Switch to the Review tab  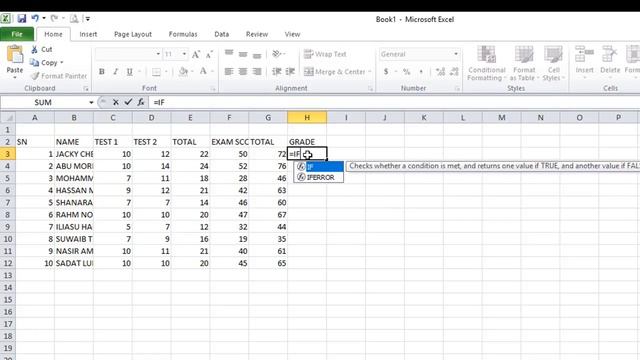tap(257, 34)
